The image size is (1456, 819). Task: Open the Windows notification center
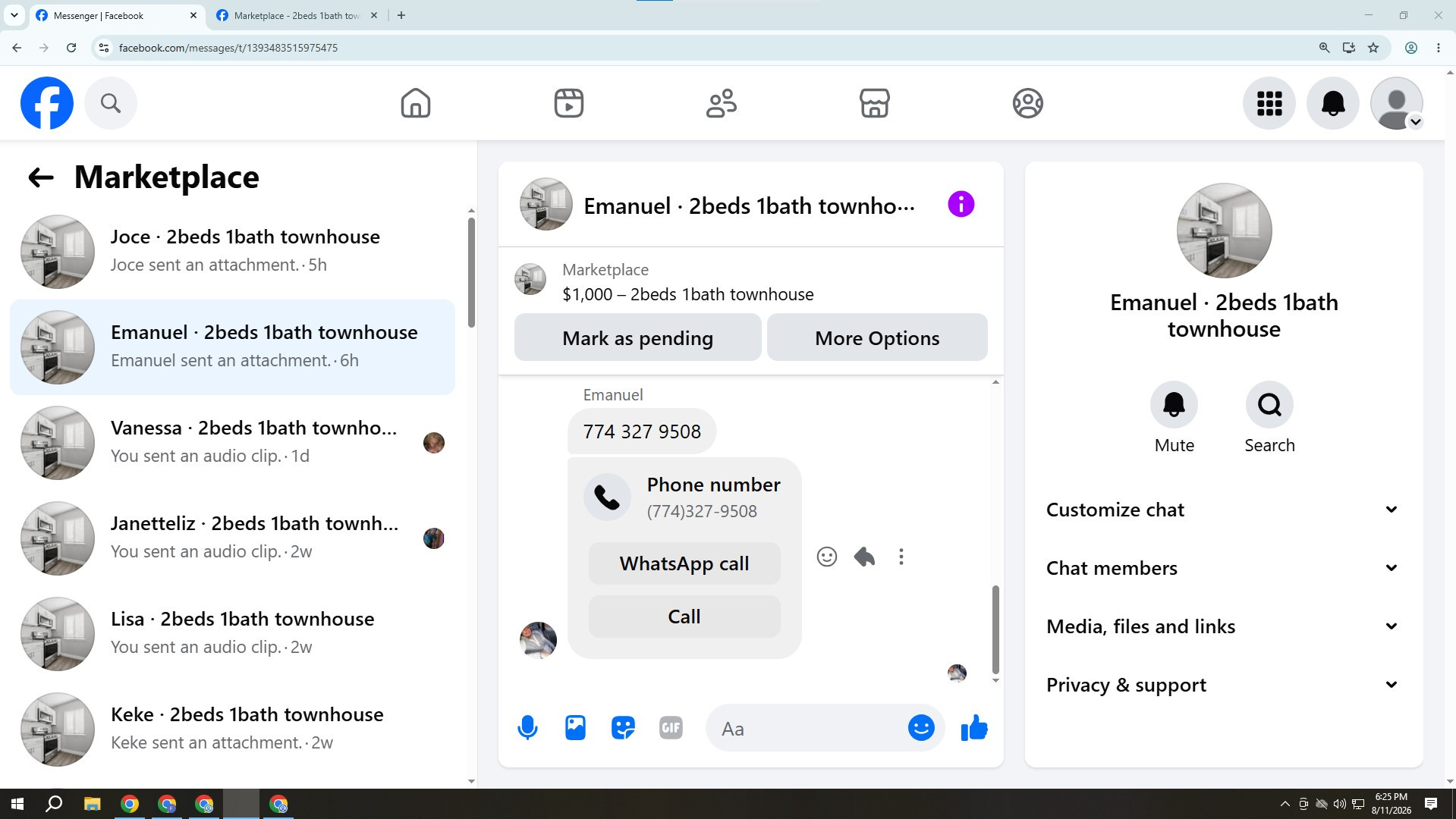pyautogui.click(x=1431, y=805)
